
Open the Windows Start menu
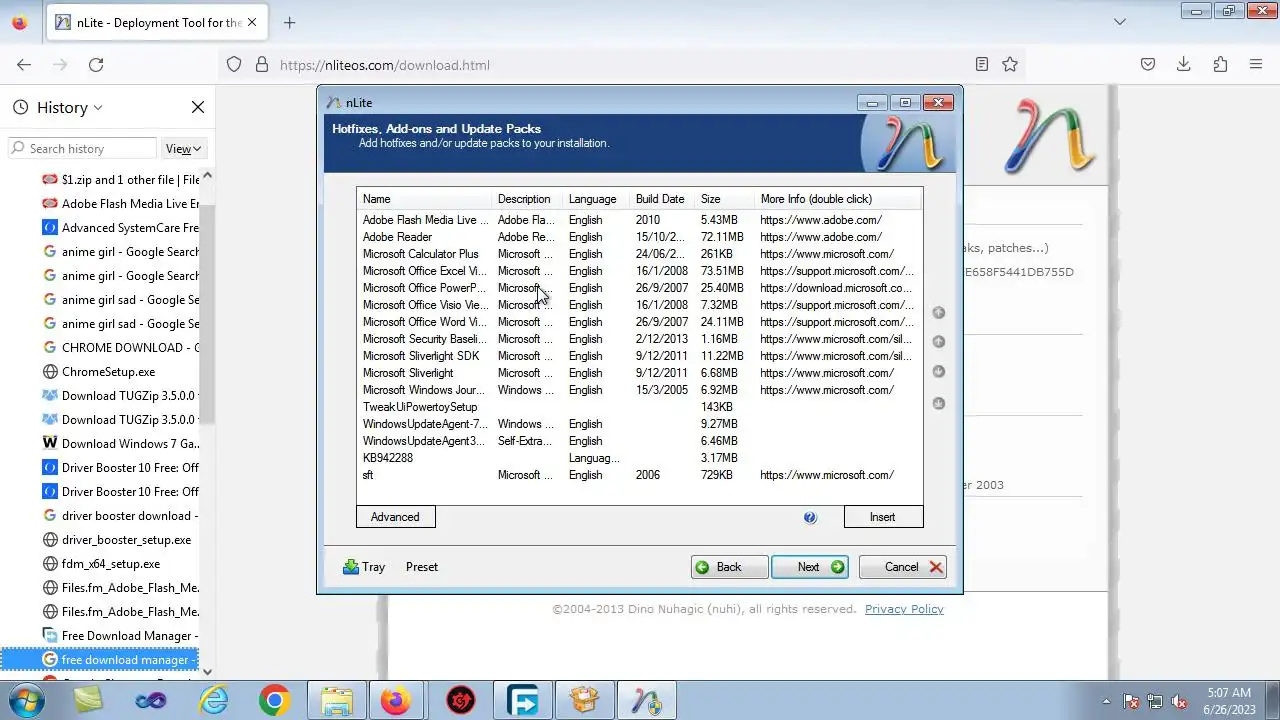pos(26,700)
